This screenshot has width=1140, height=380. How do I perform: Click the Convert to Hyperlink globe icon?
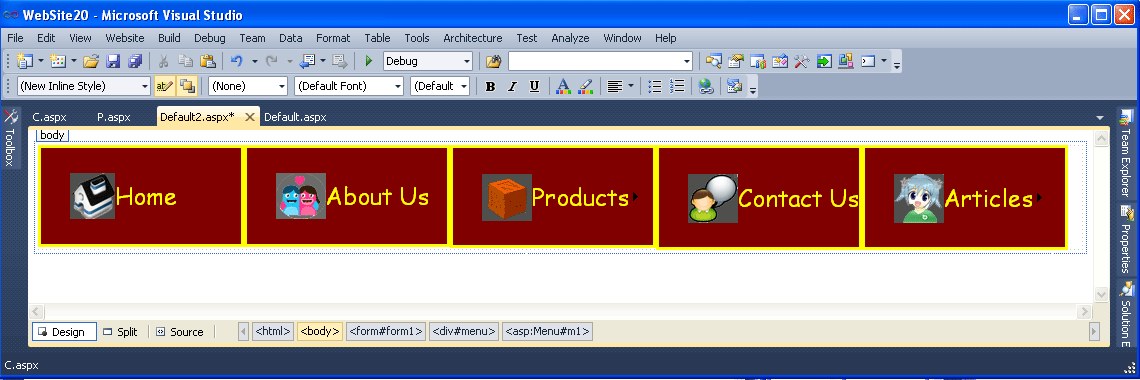click(705, 86)
